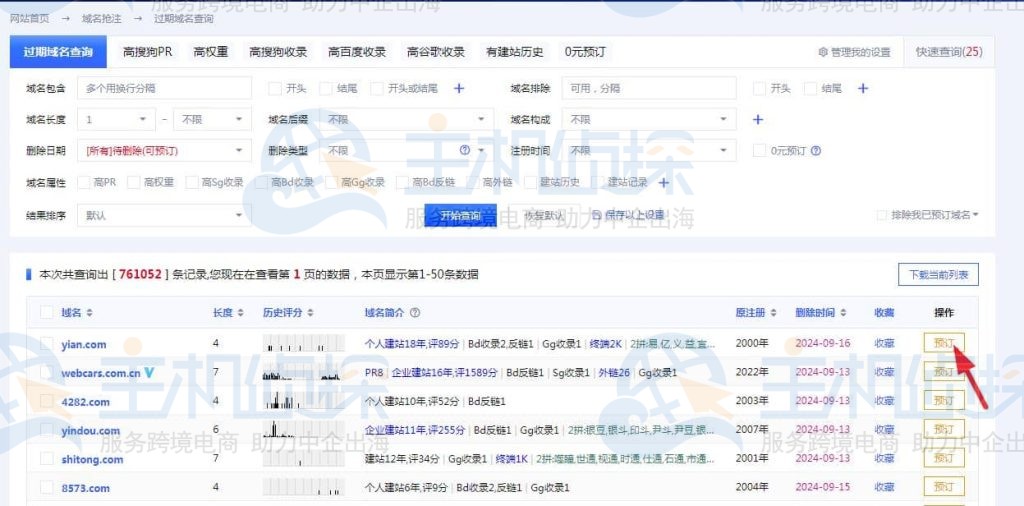
Task: Sort by 域名 column arrows
Action: 89,313
